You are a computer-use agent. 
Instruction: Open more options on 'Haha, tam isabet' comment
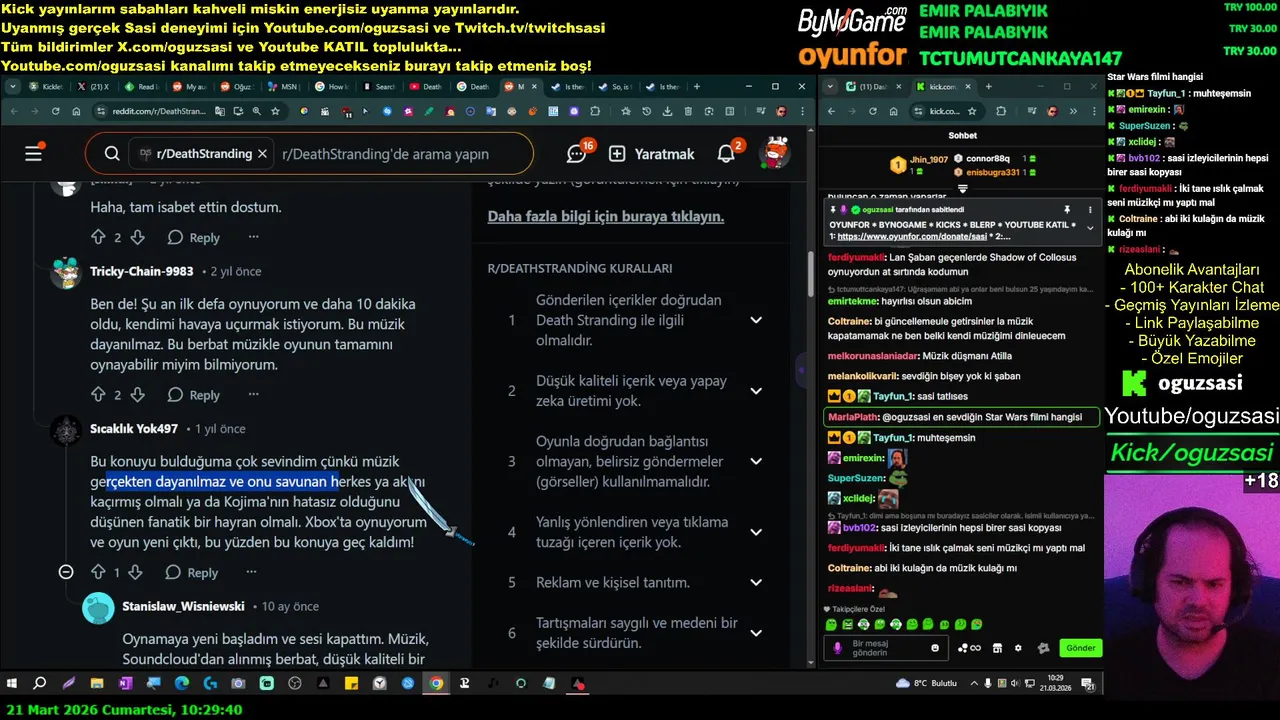tap(253, 237)
